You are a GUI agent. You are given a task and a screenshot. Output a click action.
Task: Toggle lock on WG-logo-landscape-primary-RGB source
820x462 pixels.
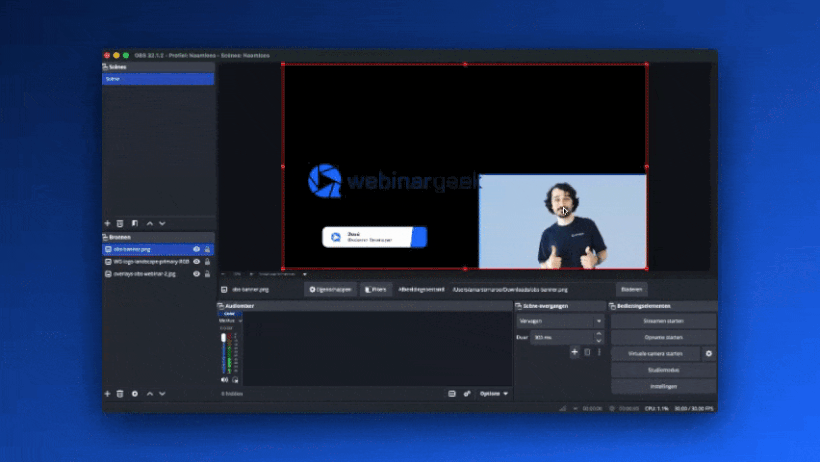pyautogui.click(x=207, y=262)
